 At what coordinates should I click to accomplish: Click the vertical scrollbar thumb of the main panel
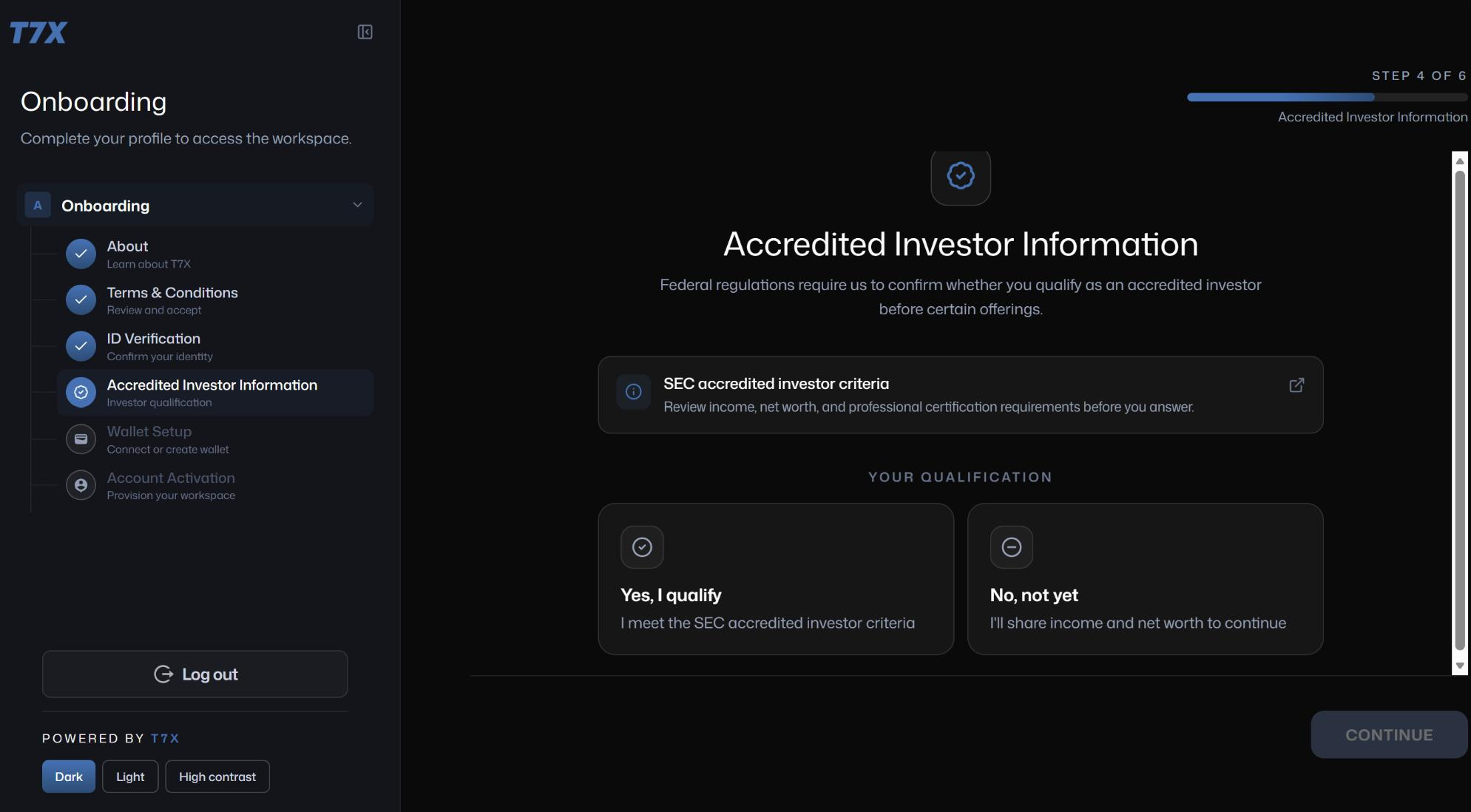click(x=1460, y=410)
